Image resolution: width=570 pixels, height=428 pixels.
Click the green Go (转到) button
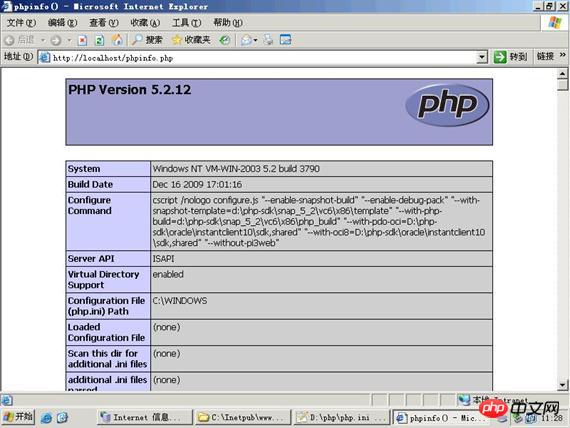[x=511, y=57]
